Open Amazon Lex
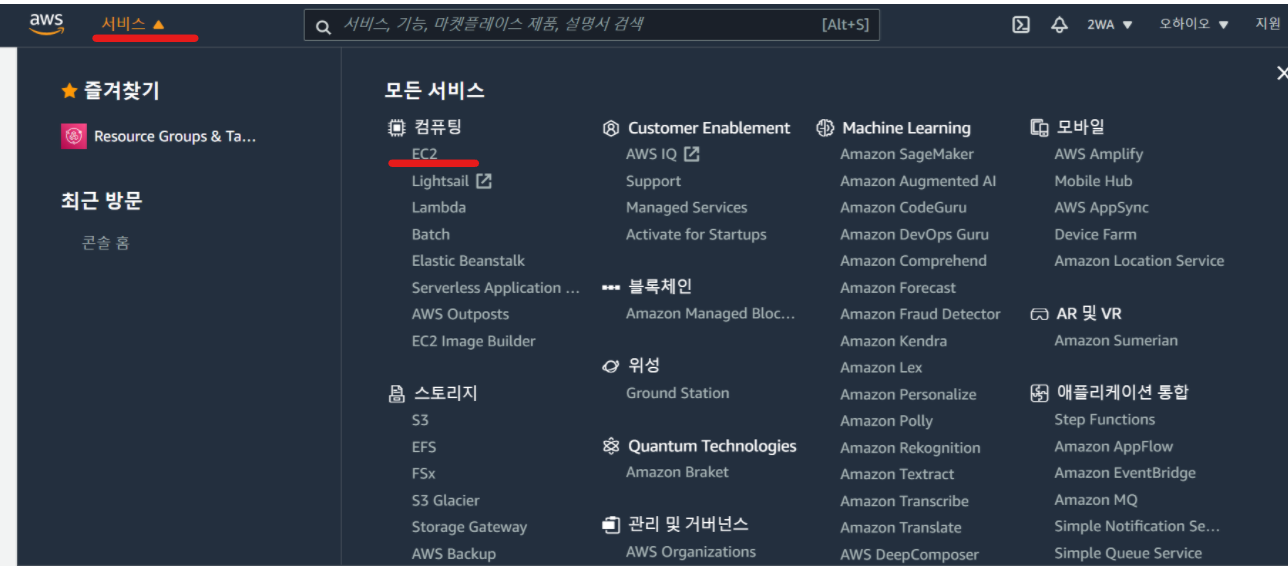The height and width of the screenshot is (568, 1288). (881, 367)
